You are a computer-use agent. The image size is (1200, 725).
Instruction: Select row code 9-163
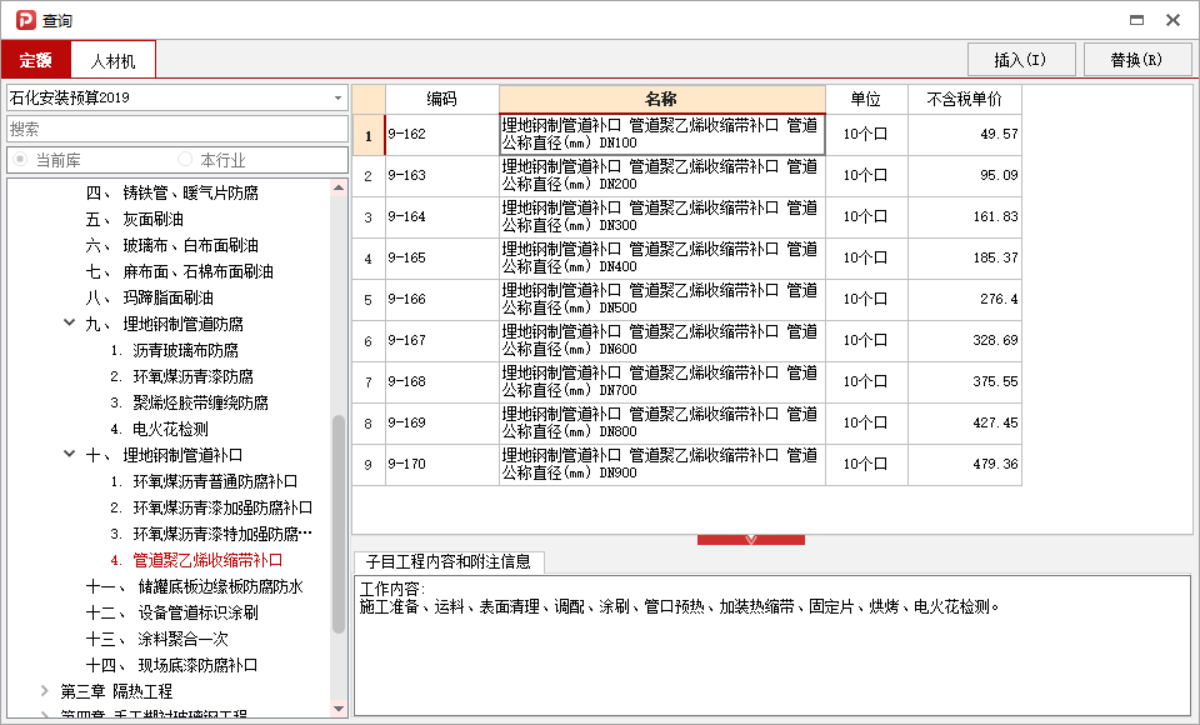coord(442,175)
